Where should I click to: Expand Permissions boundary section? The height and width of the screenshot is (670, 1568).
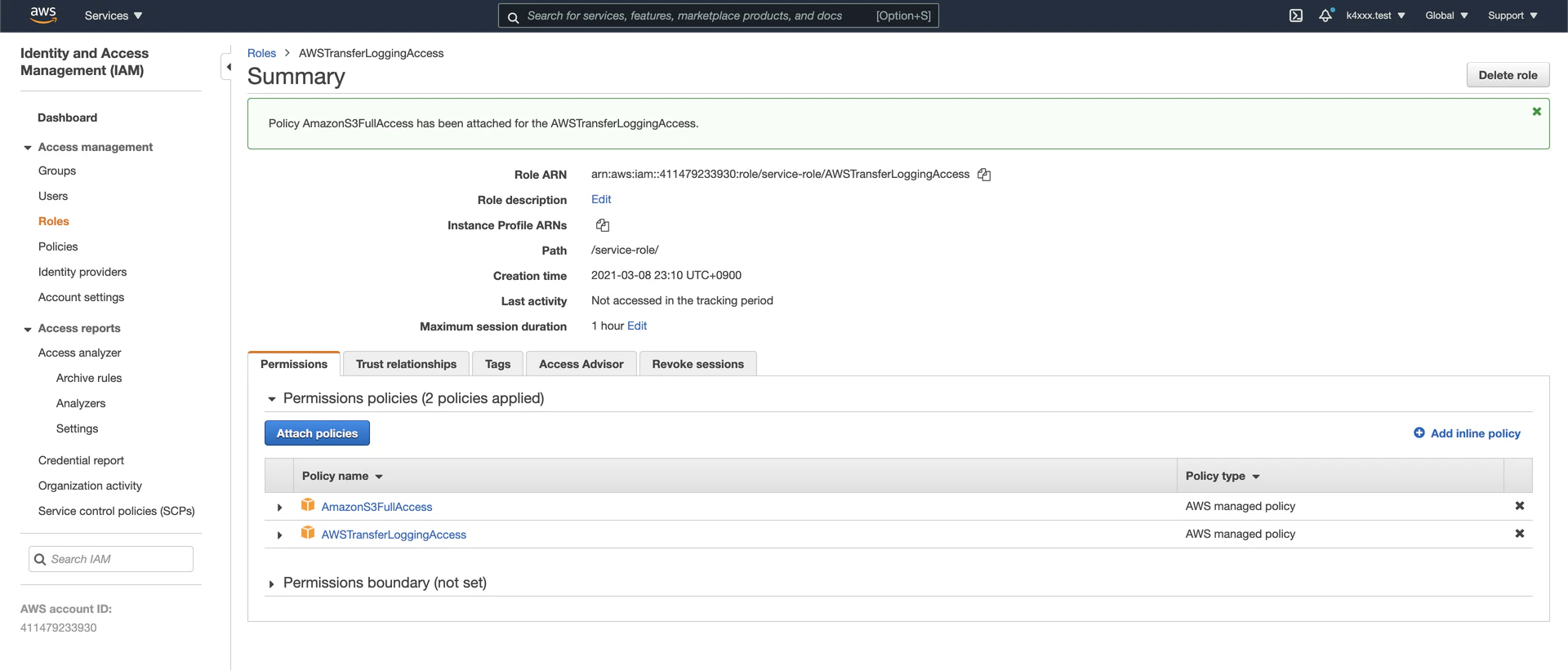tap(272, 584)
